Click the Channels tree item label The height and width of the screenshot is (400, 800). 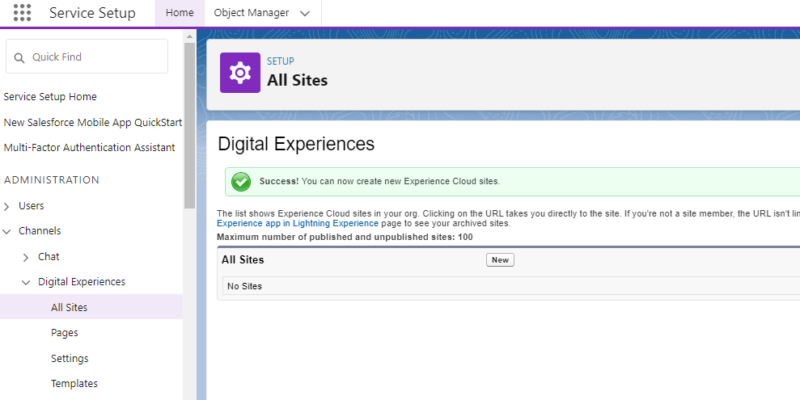coord(40,231)
